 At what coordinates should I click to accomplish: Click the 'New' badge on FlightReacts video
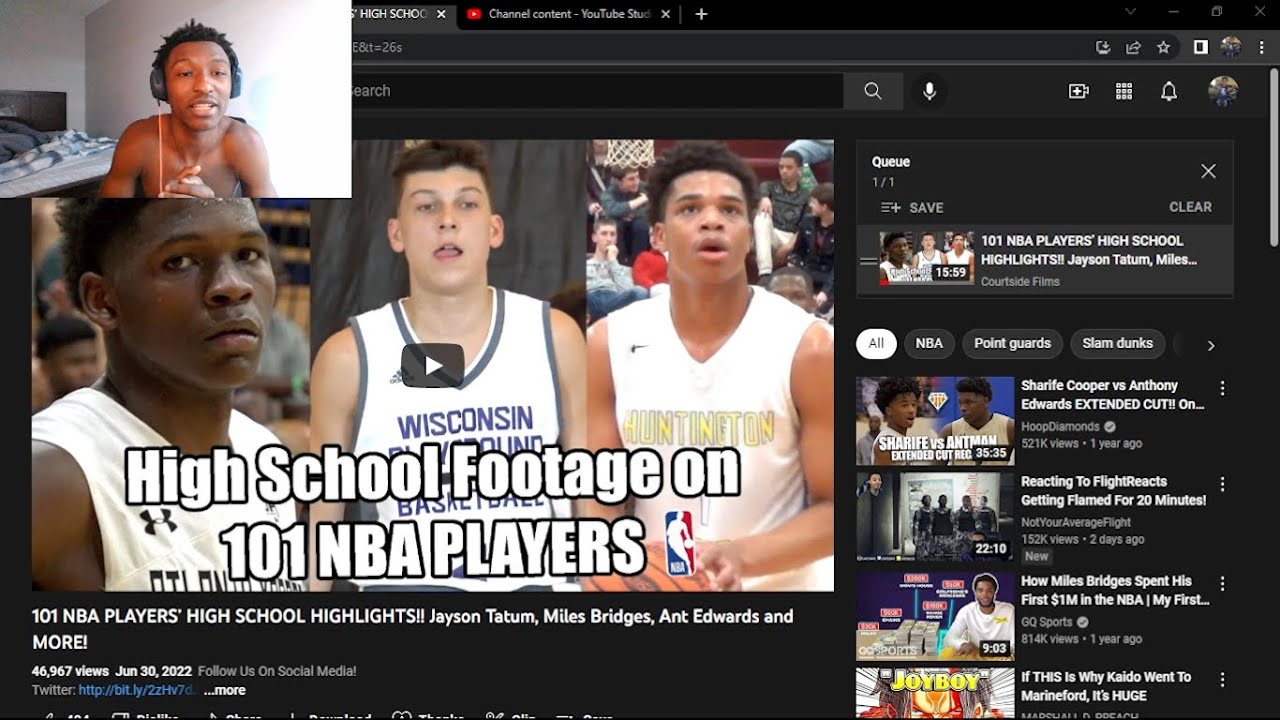click(1037, 556)
